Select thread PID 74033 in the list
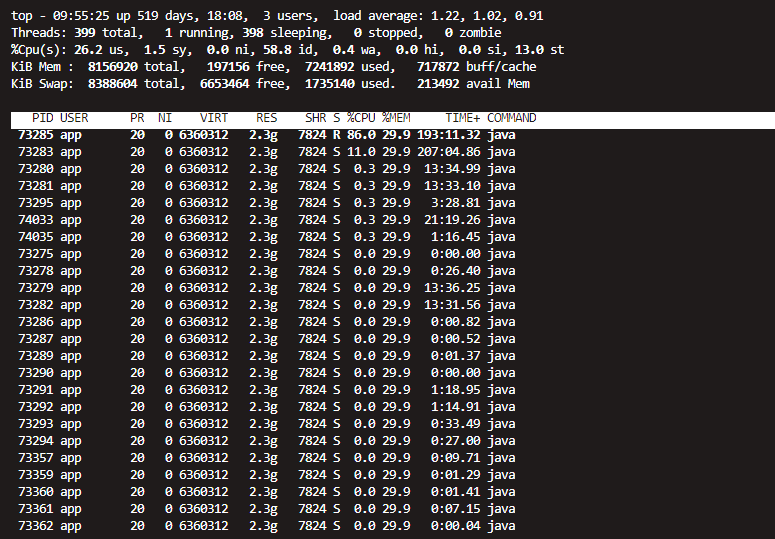 click(35, 220)
